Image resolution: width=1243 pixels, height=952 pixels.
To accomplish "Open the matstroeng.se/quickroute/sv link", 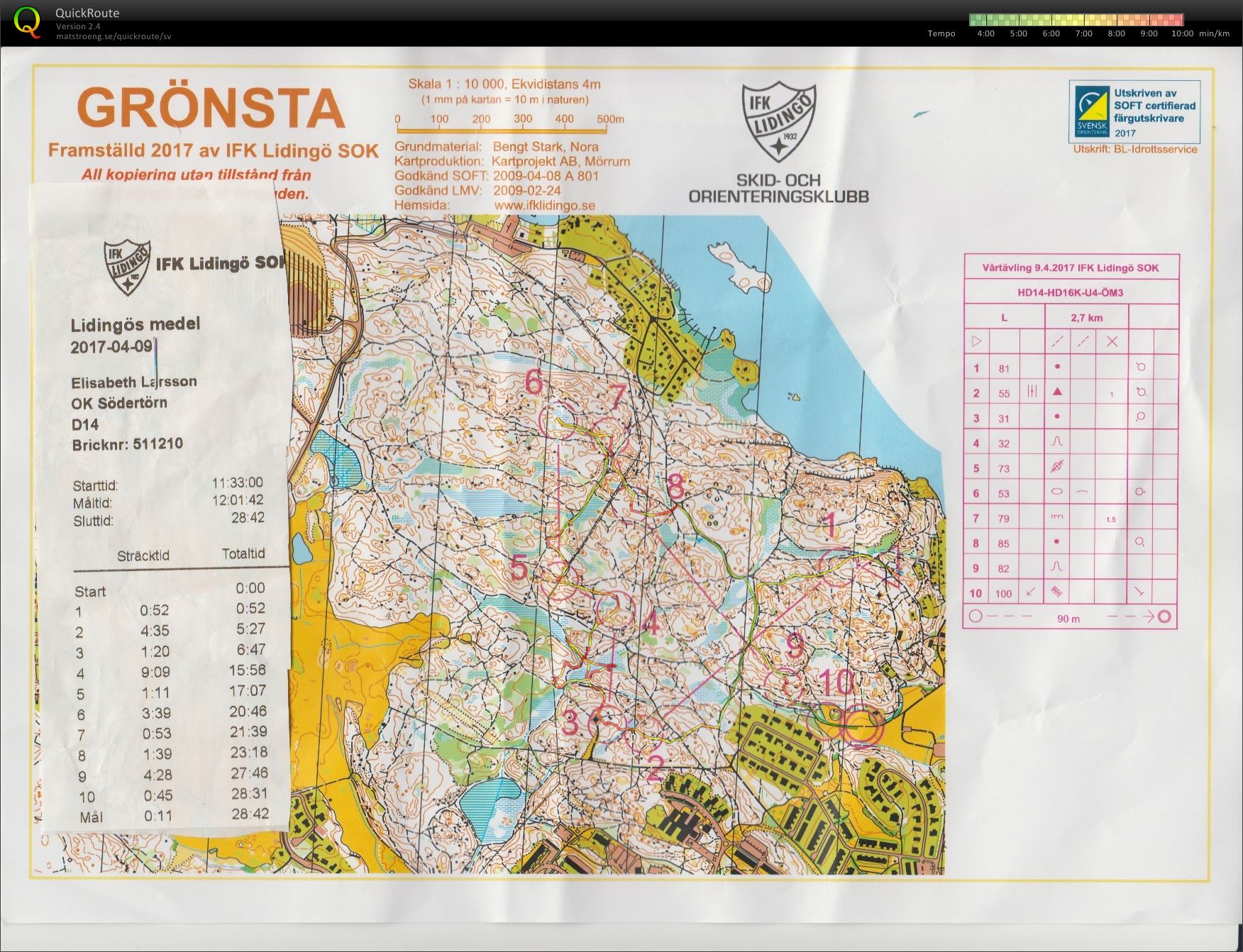I will 114,35.
